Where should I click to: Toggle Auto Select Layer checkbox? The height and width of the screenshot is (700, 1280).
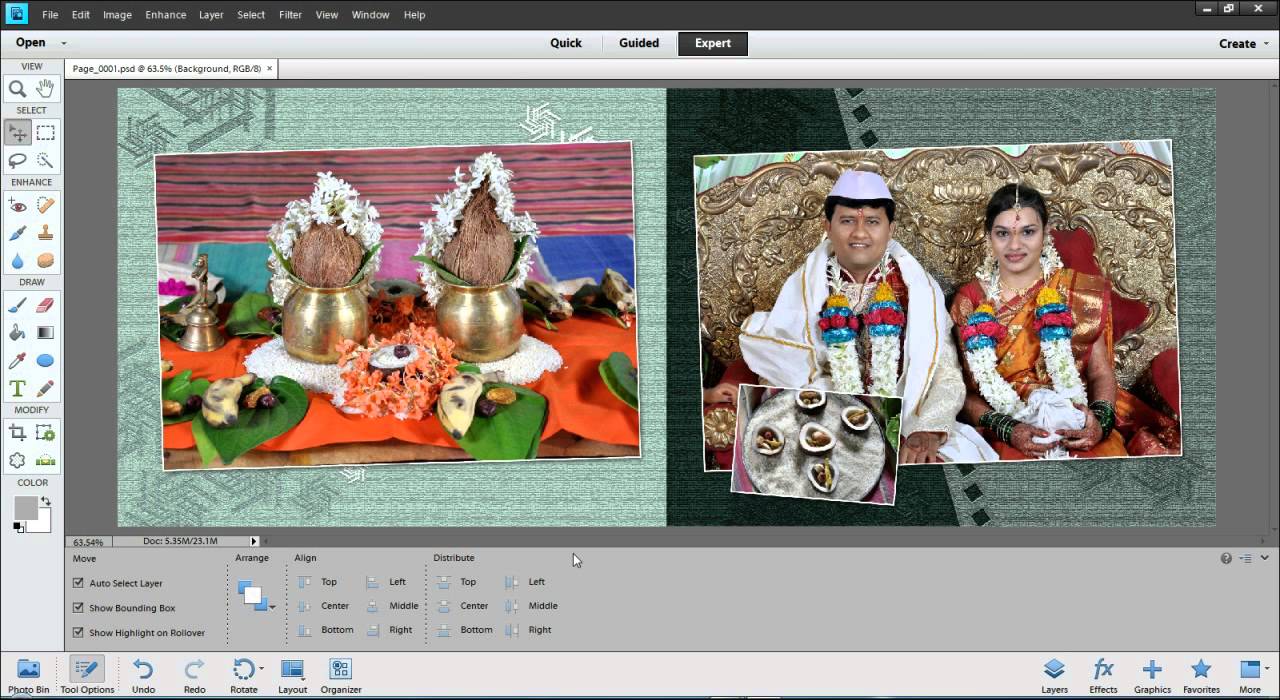pyautogui.click(x=78, y=583)
